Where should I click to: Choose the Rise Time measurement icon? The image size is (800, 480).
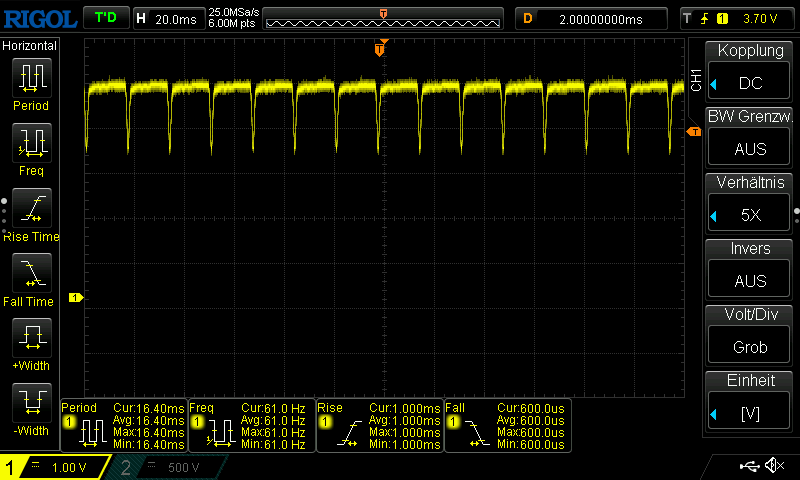pyautogui.click(x=31, y=213)
